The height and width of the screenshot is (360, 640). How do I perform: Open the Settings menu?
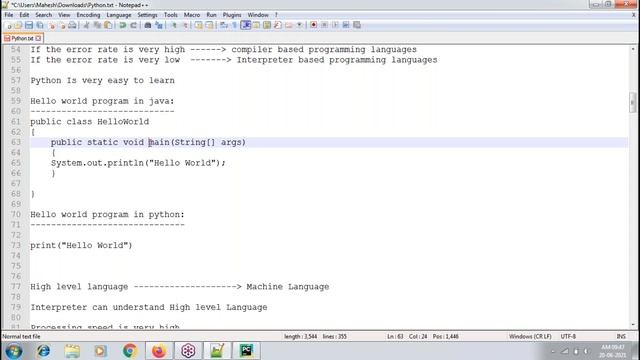click(x=147, y=15)
